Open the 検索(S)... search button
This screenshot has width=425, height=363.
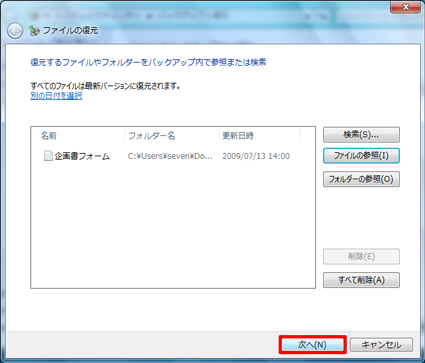[x=361, y=135]
